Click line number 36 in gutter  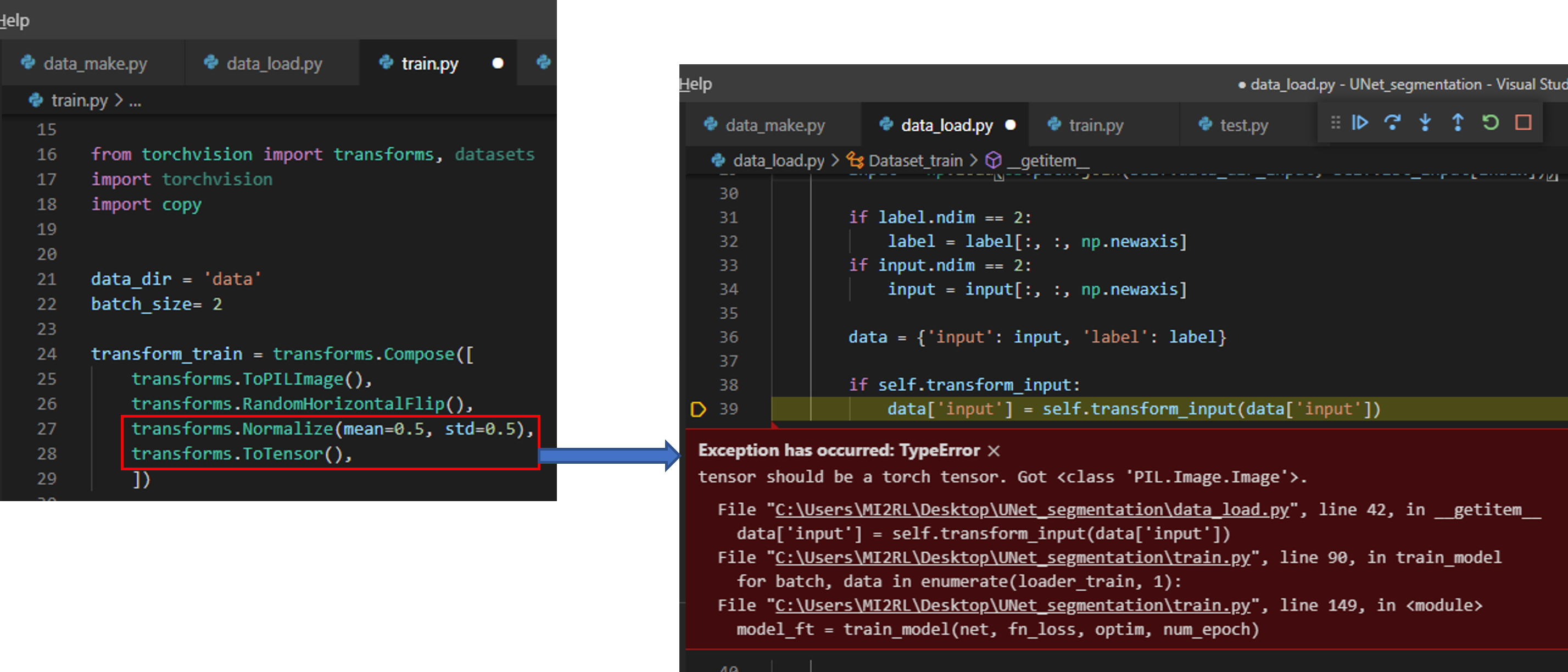tap(729, 337)
